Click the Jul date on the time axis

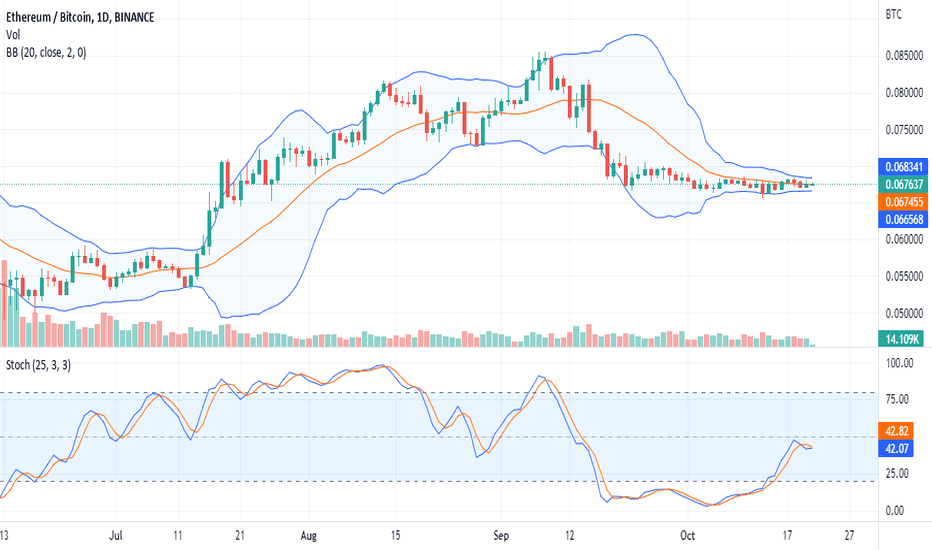[116, 536]
